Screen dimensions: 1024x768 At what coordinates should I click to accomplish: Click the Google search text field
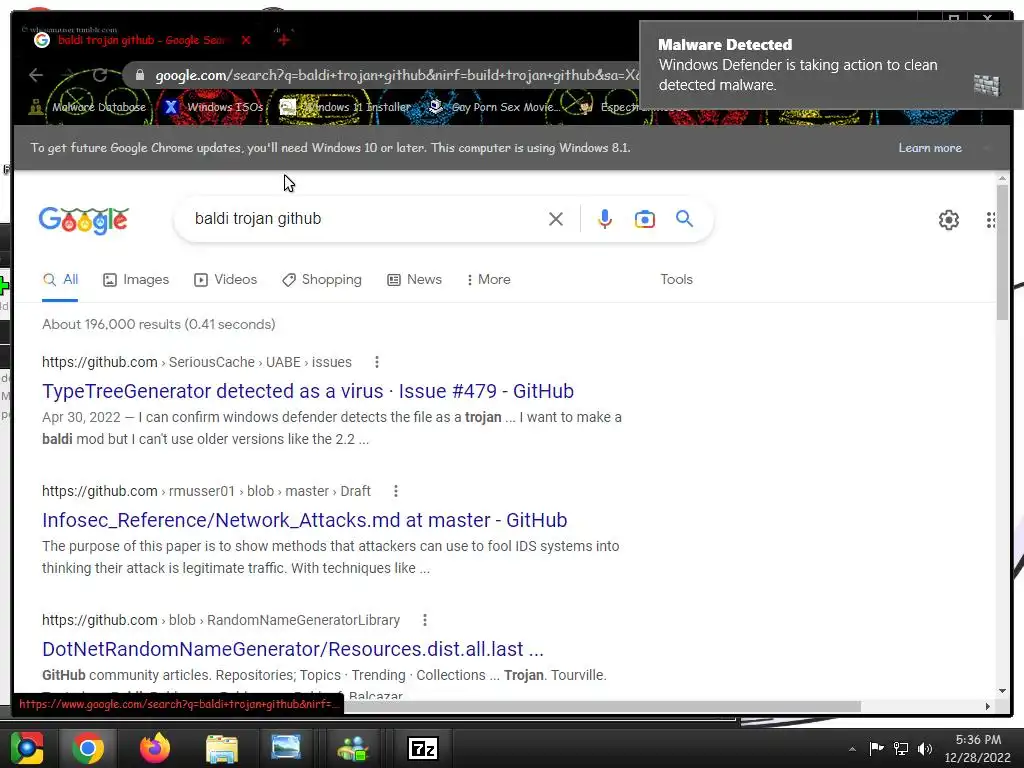366,219
